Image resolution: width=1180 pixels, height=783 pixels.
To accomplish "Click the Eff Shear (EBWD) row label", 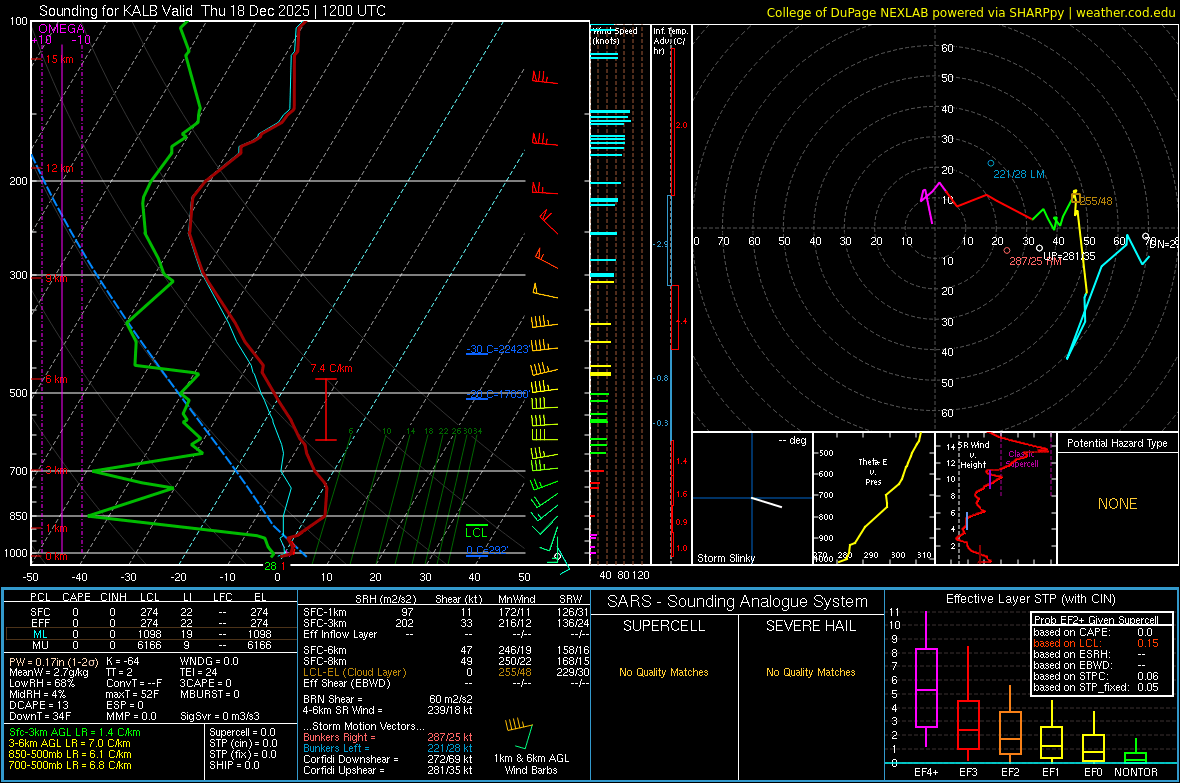I will tap(346, 683).
